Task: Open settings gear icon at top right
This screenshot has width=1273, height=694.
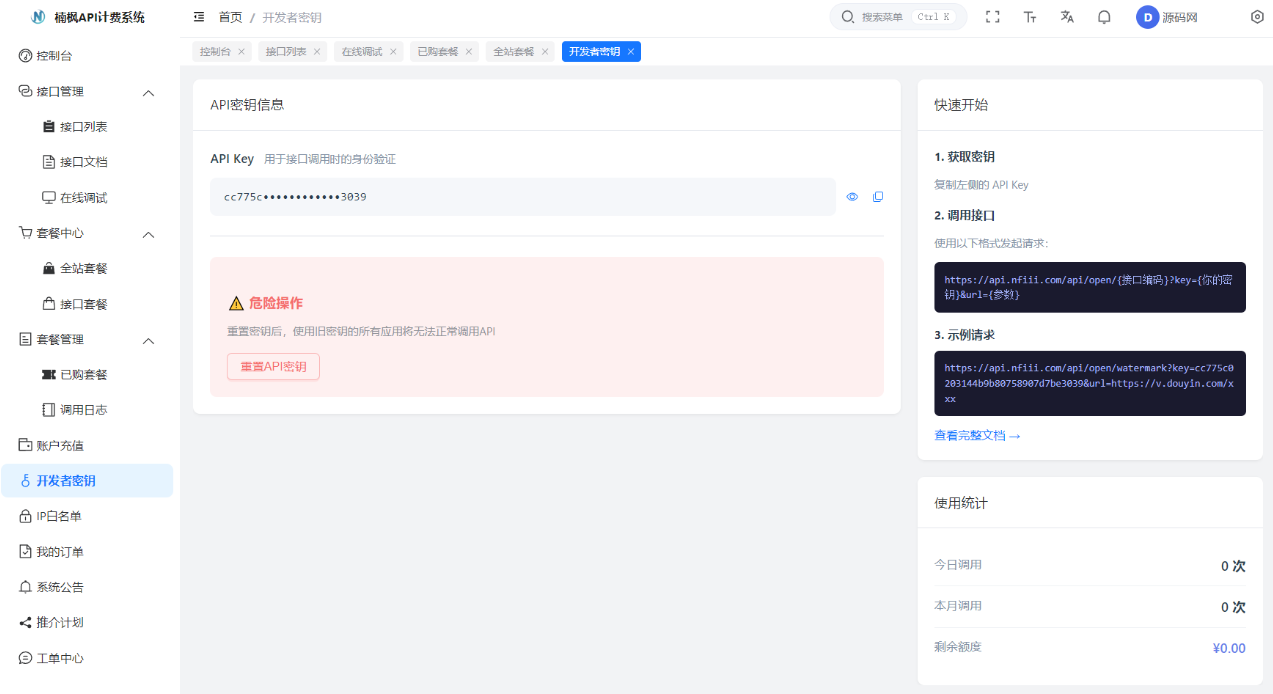Action: point(1257,17)
